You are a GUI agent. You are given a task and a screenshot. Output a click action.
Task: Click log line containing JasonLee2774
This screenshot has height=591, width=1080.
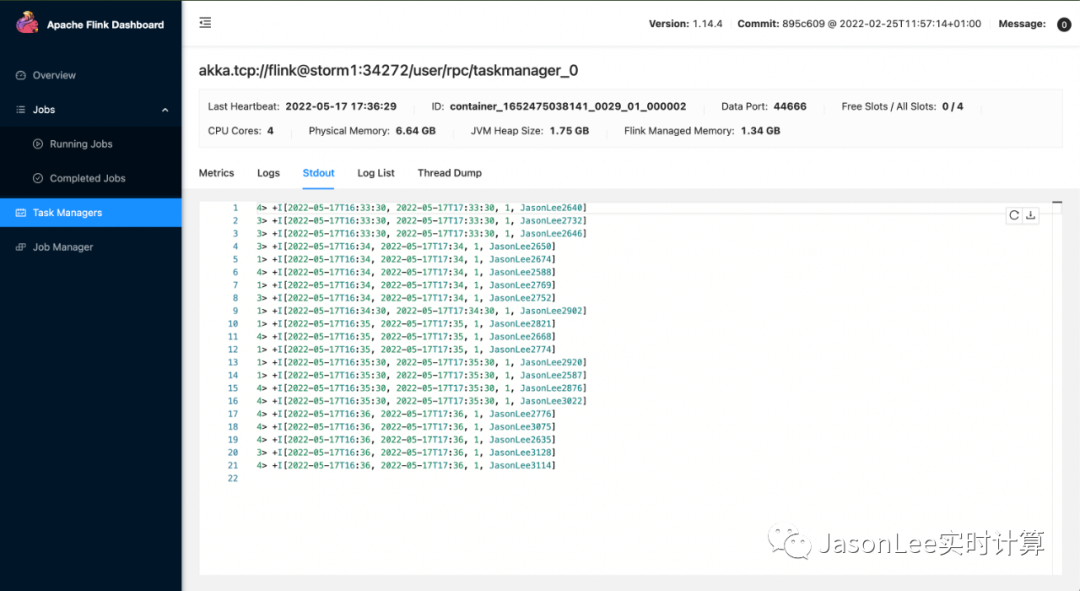(406, 350)
